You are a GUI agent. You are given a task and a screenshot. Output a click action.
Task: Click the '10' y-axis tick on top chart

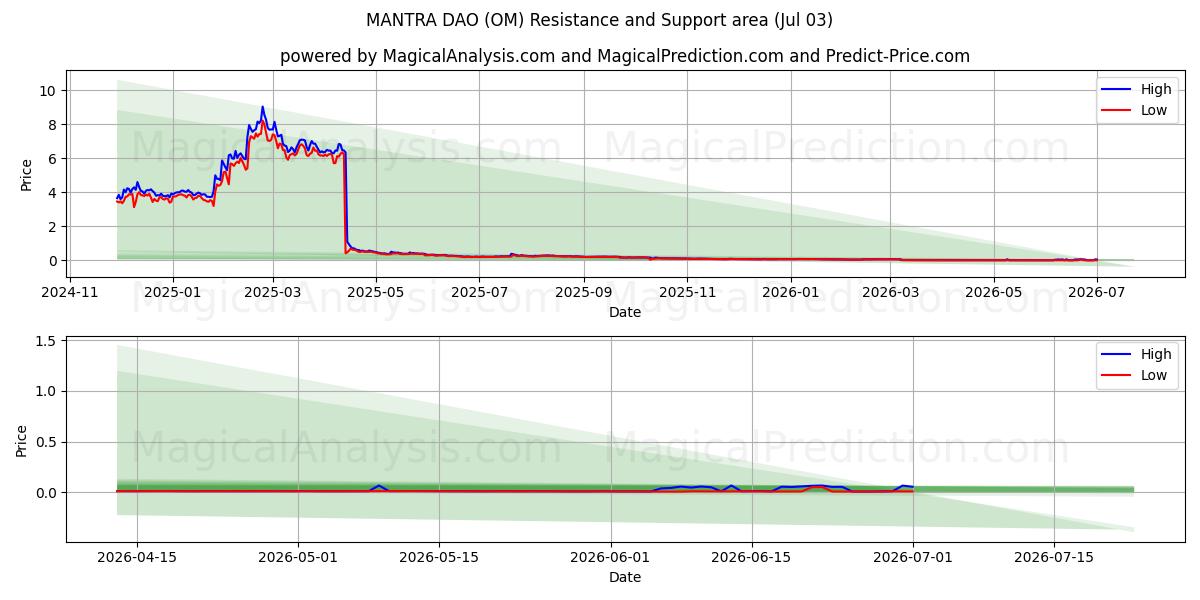tap(50, 90)
